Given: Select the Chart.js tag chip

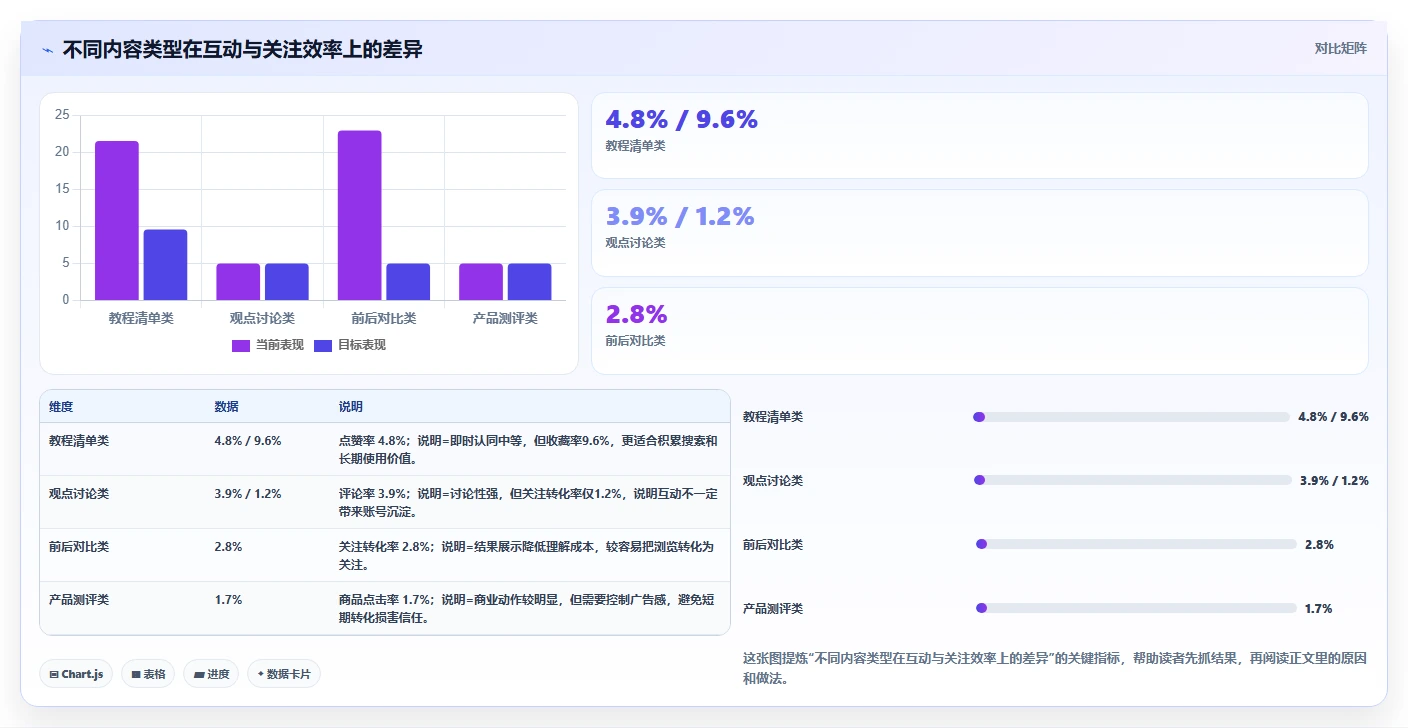Looking at the screenshot, I should click(x=77, y=674).
